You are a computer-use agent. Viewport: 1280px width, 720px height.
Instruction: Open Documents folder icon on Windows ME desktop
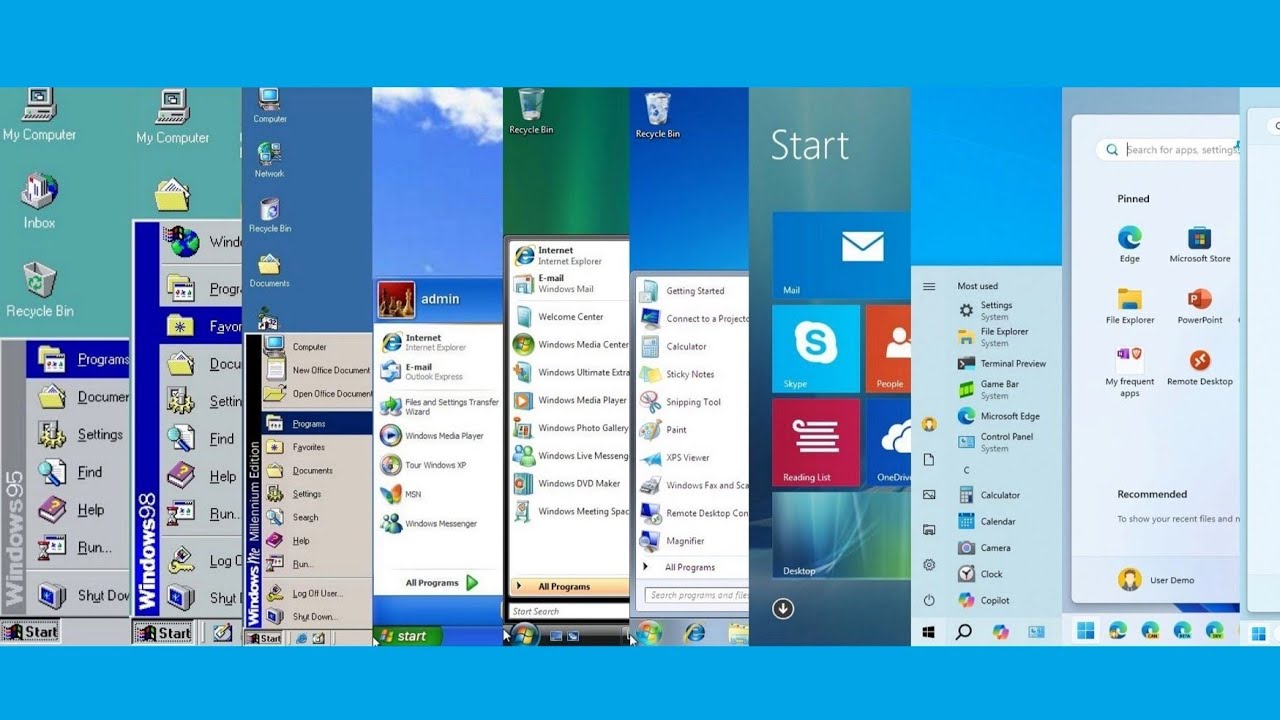coord(269,270)
